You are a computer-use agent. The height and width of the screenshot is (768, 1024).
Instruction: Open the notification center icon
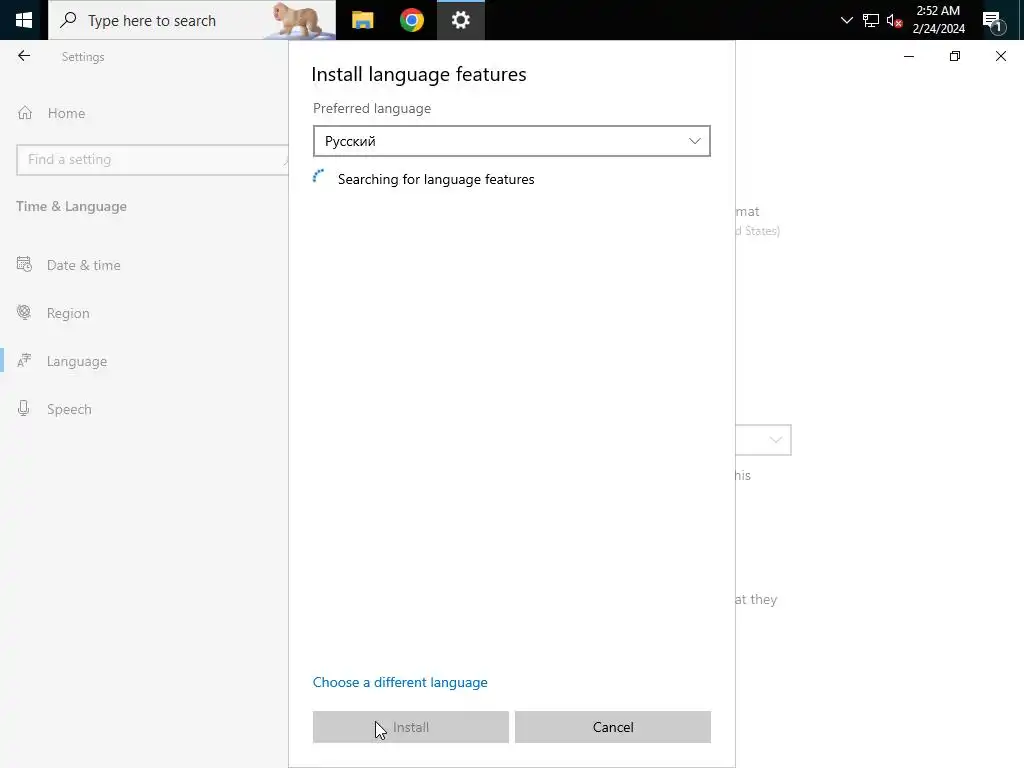[x=994, y=22]
